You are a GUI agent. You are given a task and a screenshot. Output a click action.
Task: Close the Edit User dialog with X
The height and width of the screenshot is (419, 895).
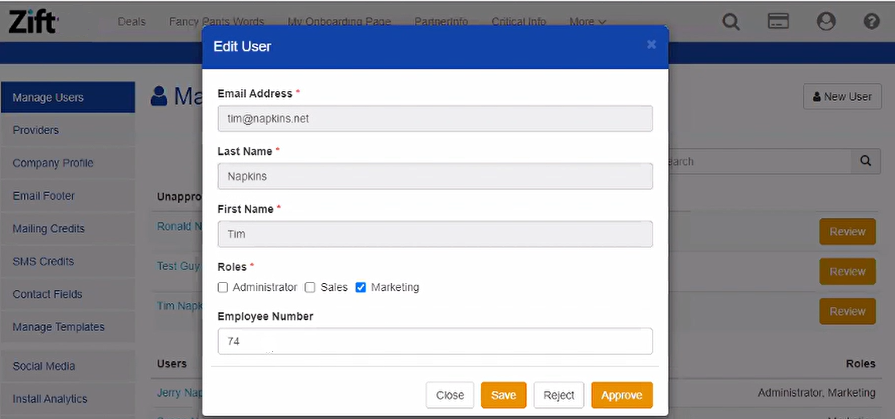[651, 45]
